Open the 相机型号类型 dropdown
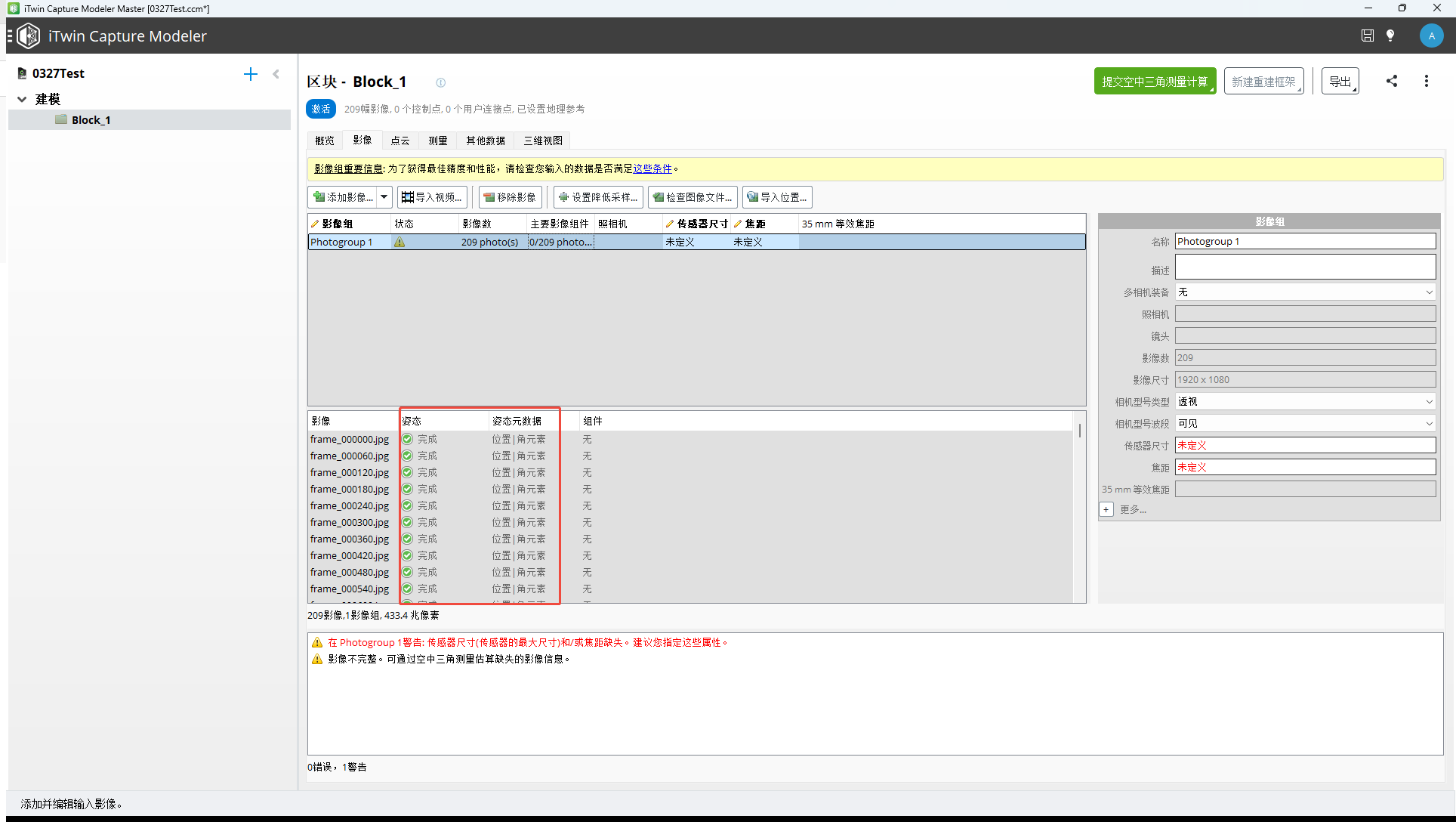 click(x=1305, y=402)
